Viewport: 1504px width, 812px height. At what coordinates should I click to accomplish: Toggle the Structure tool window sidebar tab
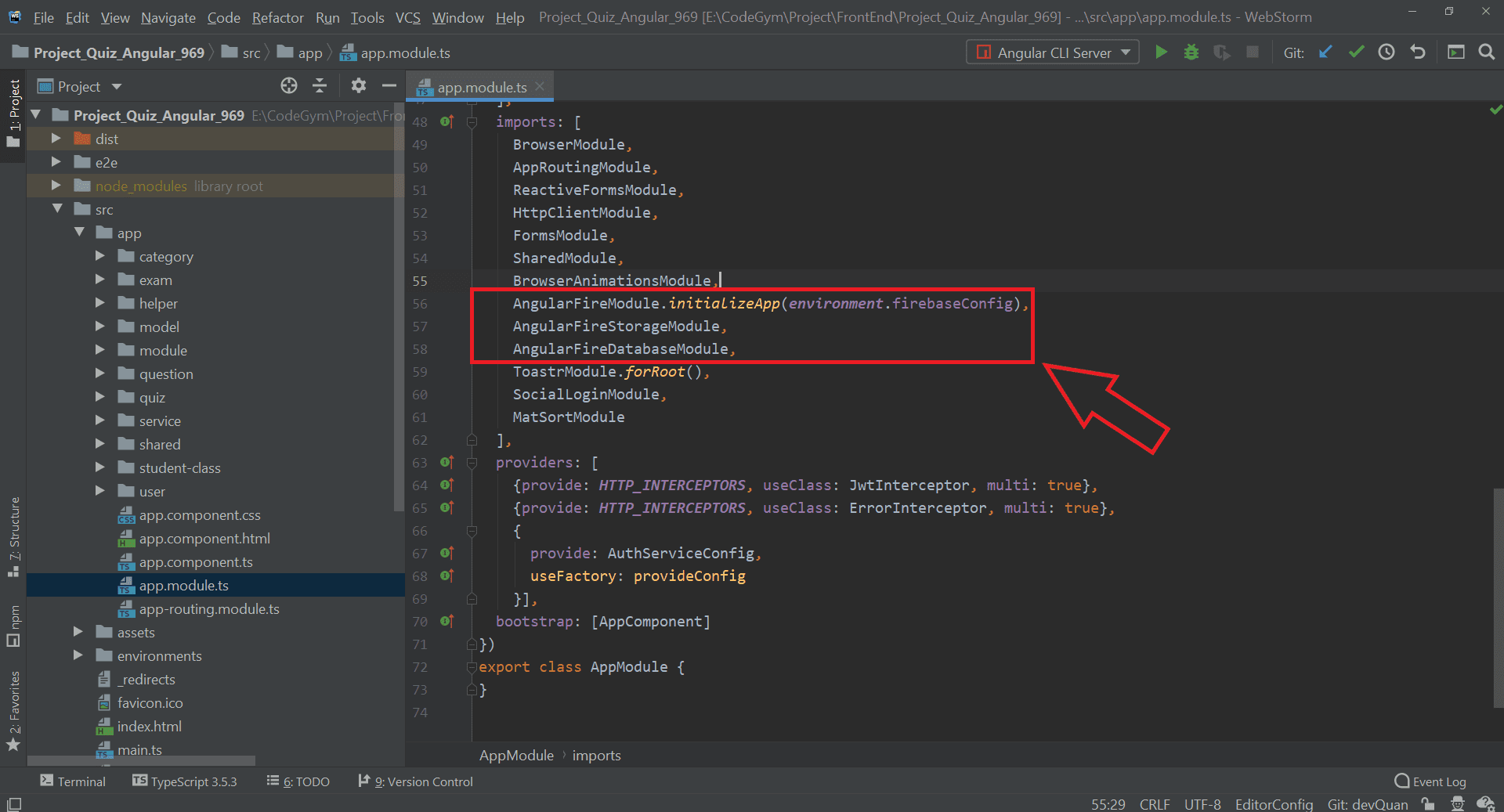(14, 536)
